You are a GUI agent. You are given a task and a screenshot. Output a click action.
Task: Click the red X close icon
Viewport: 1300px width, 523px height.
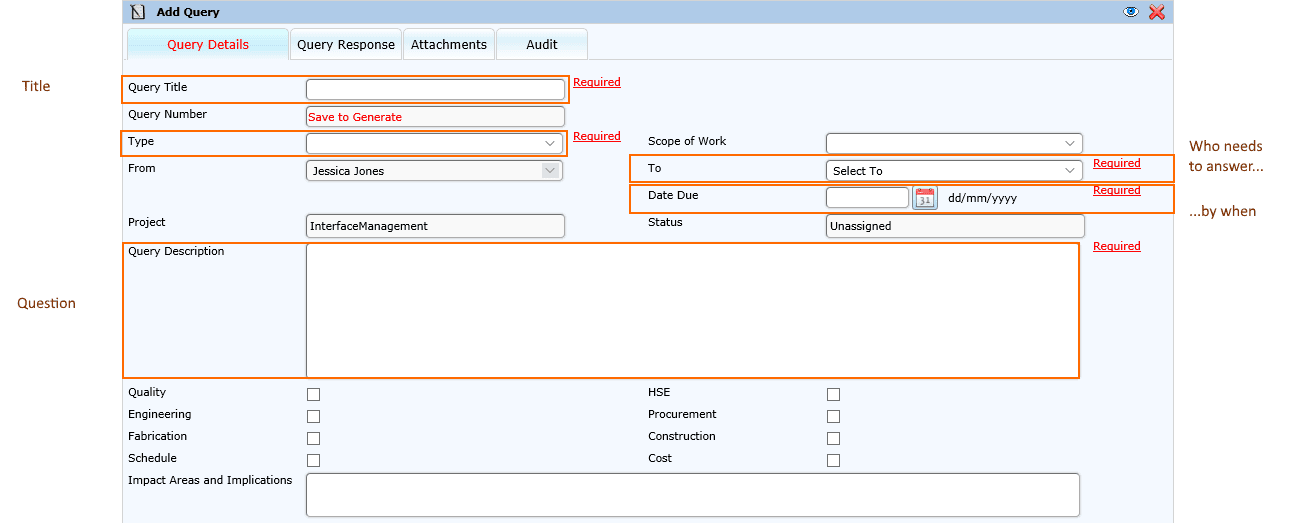[1157, 12]
